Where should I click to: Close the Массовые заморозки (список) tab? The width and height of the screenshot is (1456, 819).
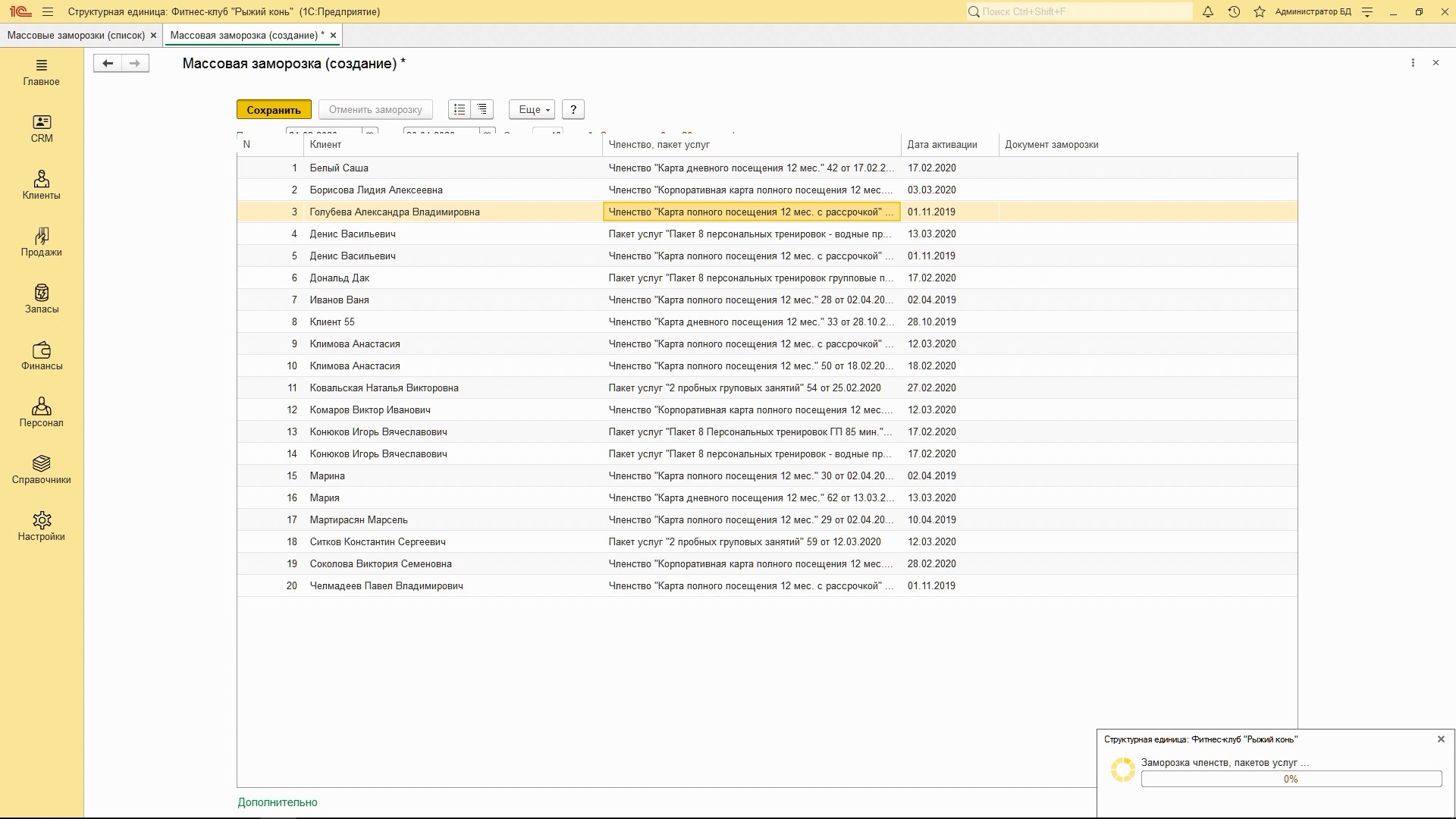153,36
